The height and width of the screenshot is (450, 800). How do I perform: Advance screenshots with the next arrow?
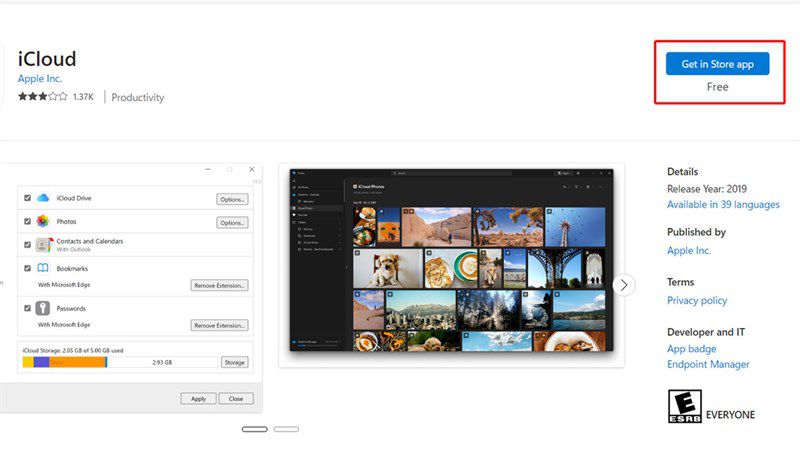[623, 285]
